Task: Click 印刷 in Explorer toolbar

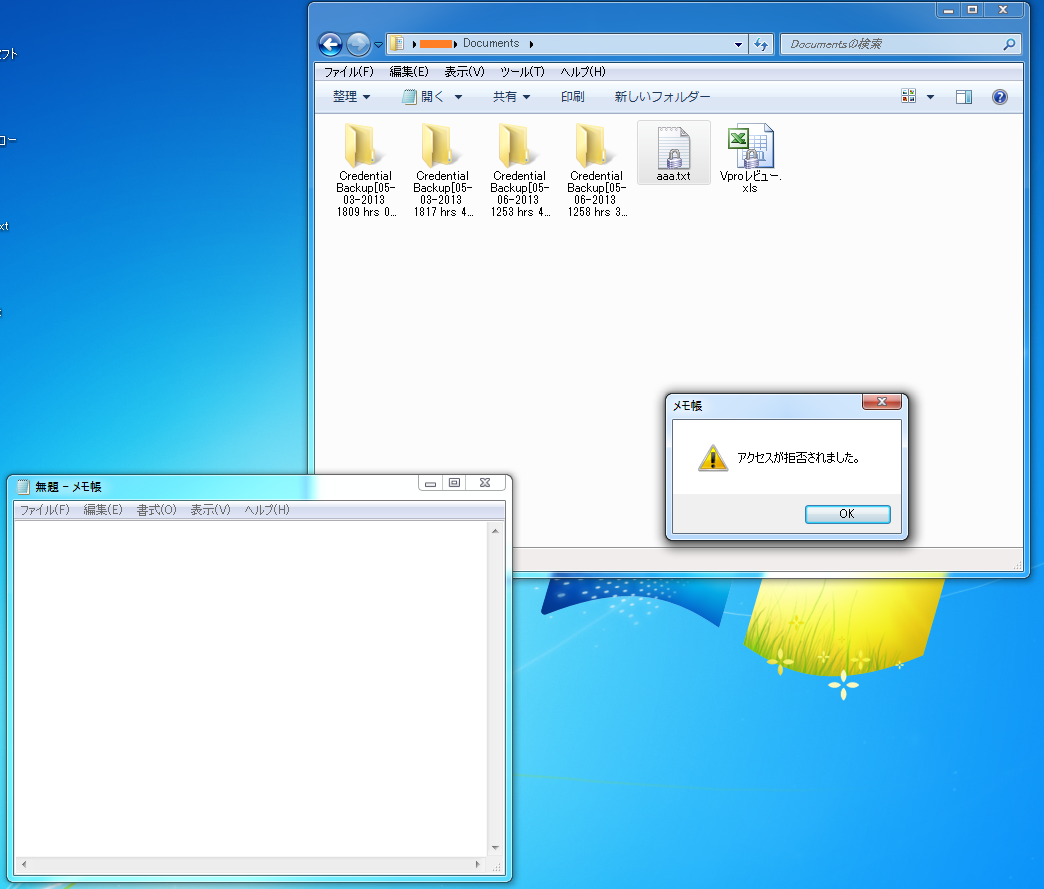Action: point(572,97)
